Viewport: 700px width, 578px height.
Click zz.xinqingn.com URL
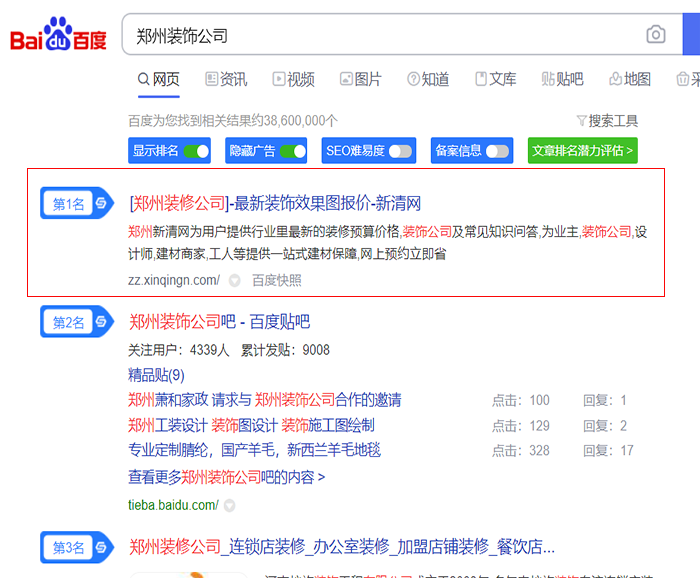point(174,280)
